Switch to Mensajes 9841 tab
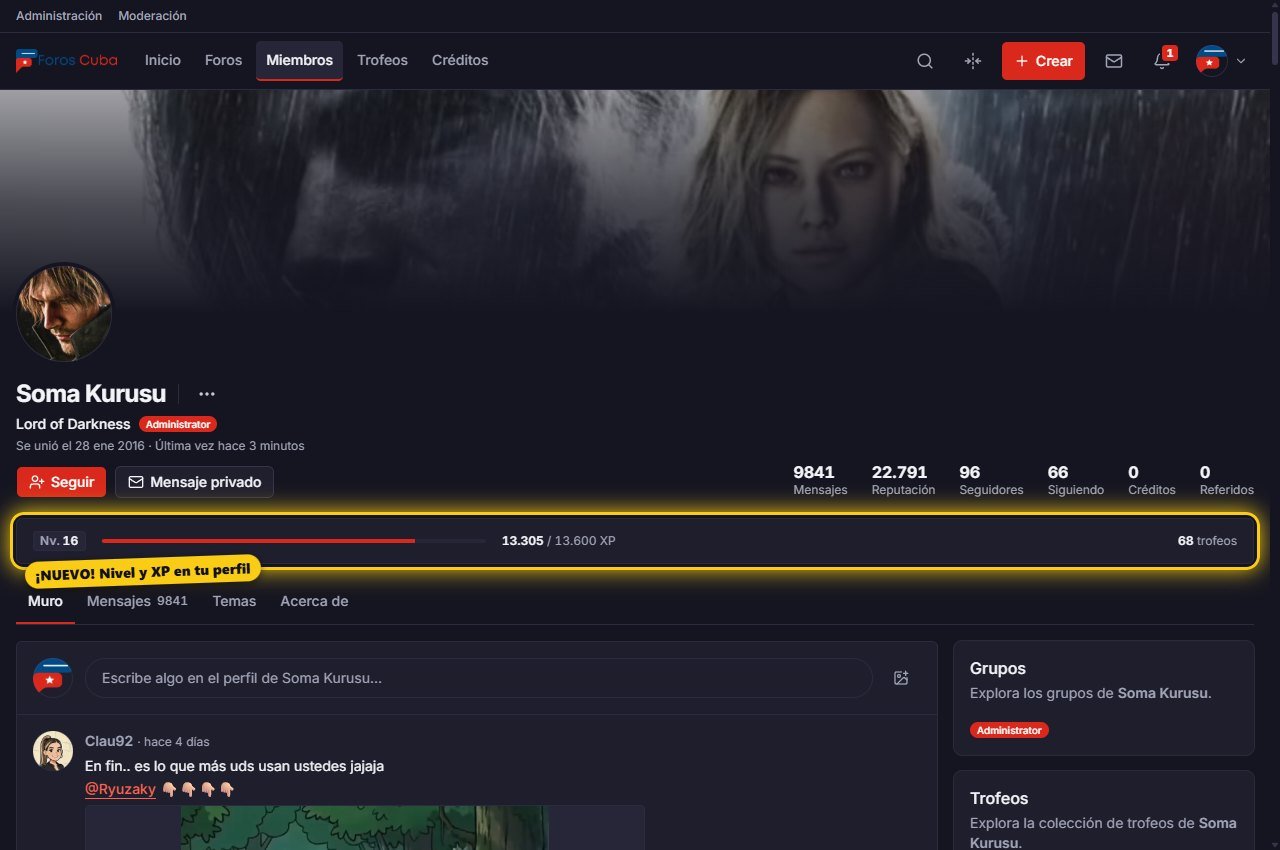 click(x=137, y=601)
